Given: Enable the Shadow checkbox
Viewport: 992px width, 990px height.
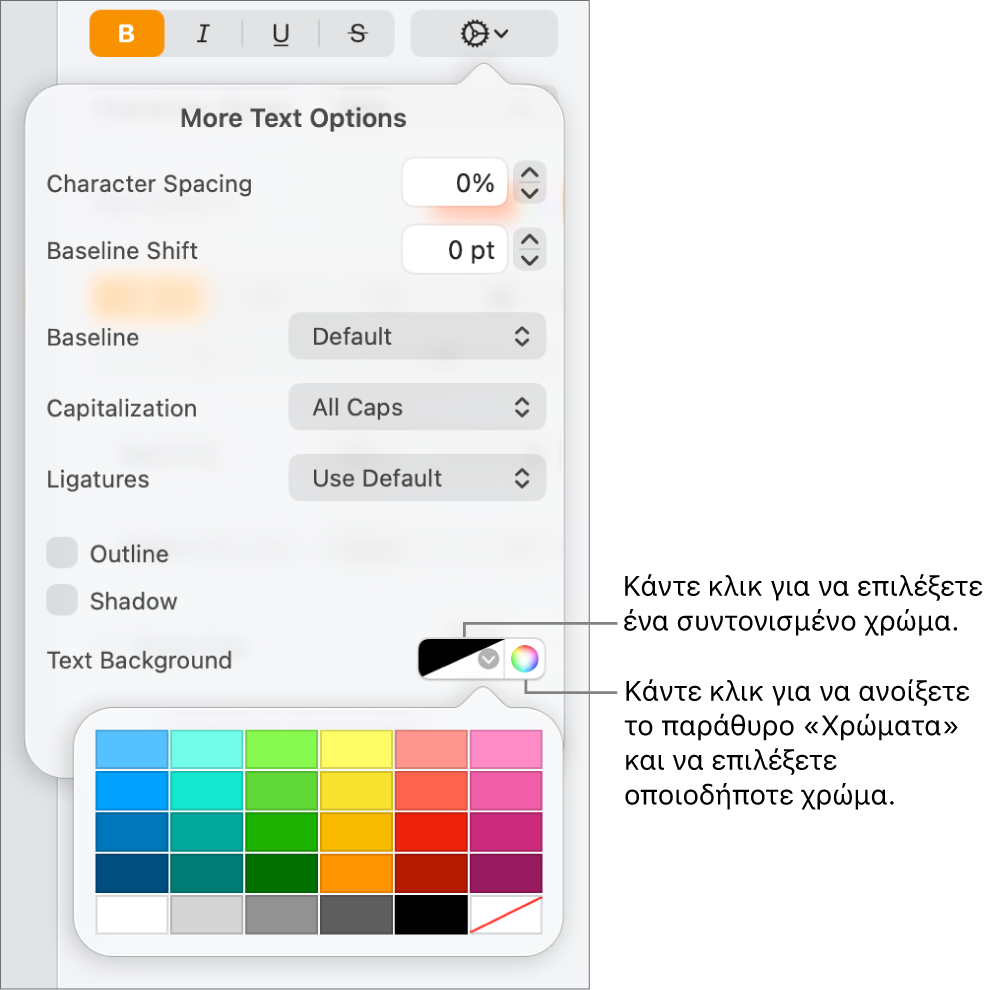Looking at the screenshot, I should coord(62,600).
